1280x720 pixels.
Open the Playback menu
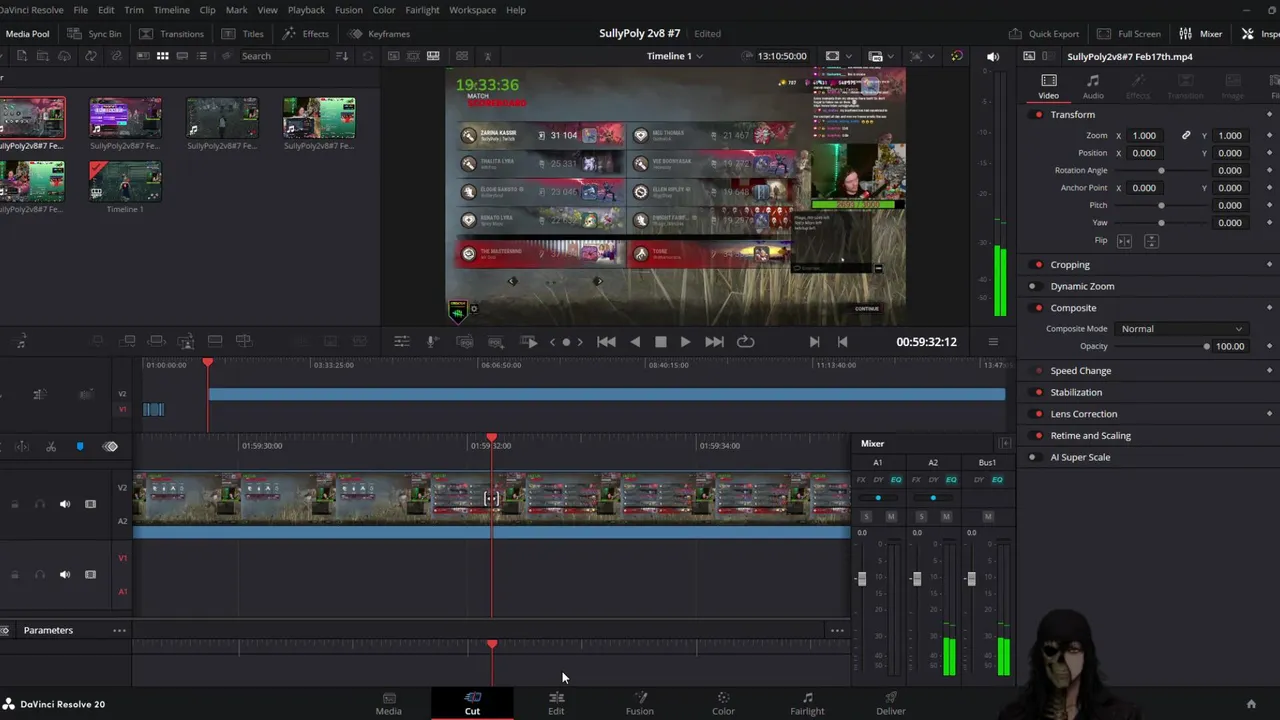(306, 10)
